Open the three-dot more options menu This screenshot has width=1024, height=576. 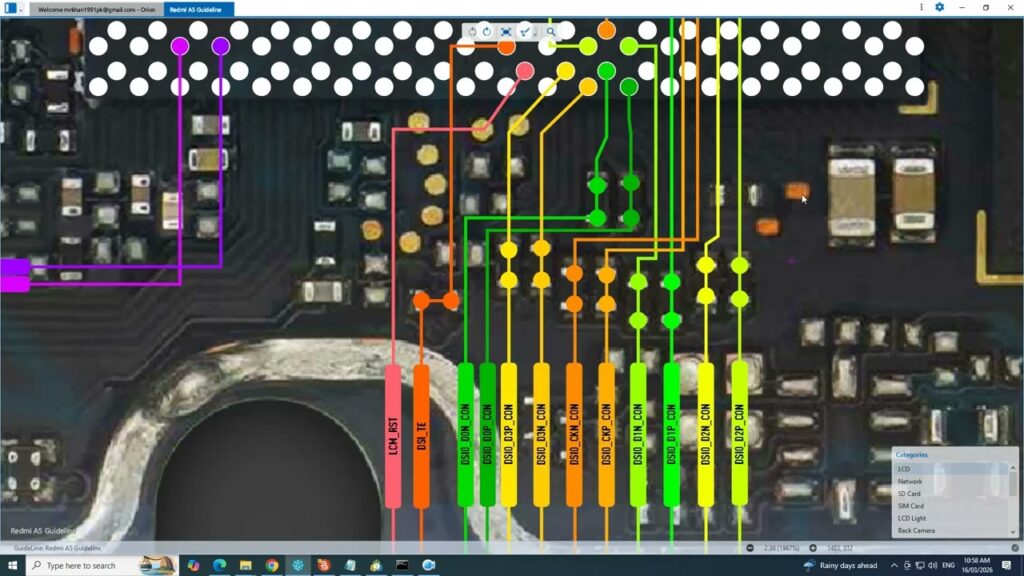coord(921,7)
